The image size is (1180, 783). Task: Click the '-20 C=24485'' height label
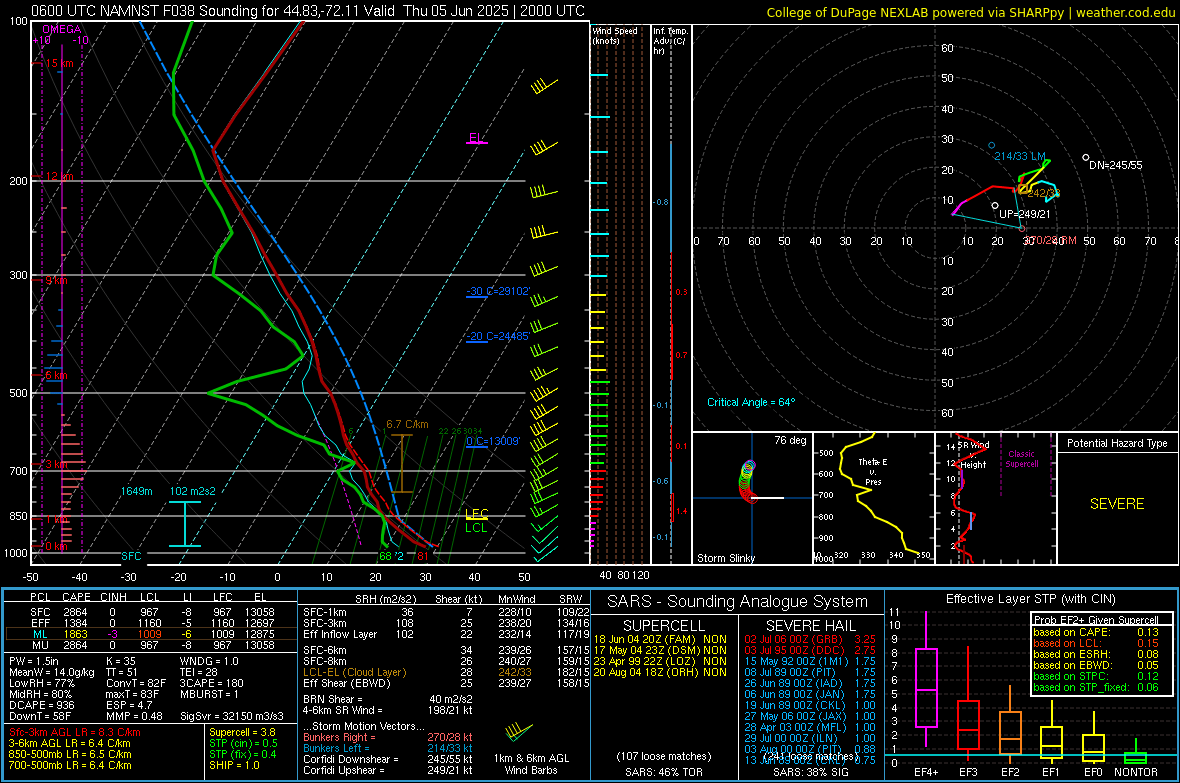[x=497, y=337]
